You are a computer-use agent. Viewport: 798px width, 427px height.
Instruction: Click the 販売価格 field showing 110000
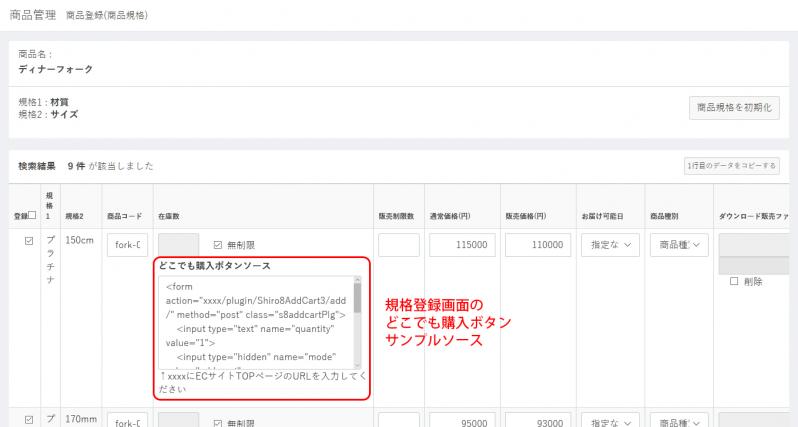pyautogui.click(x=538, y=245)
